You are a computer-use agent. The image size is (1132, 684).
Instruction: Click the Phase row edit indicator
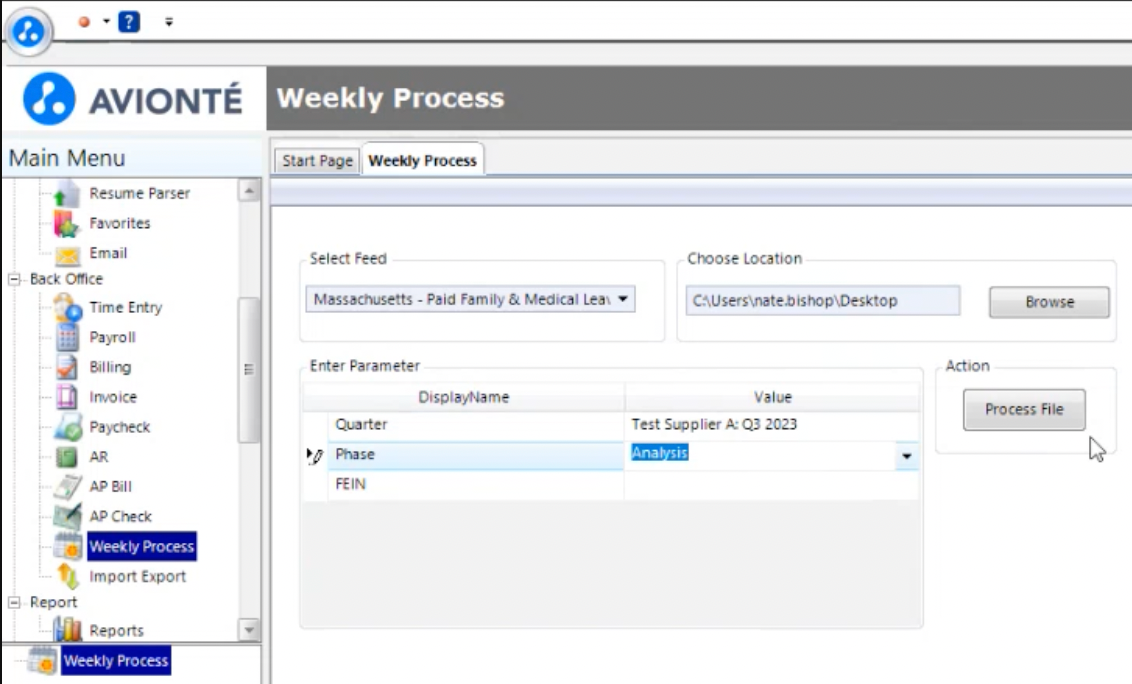314,456
